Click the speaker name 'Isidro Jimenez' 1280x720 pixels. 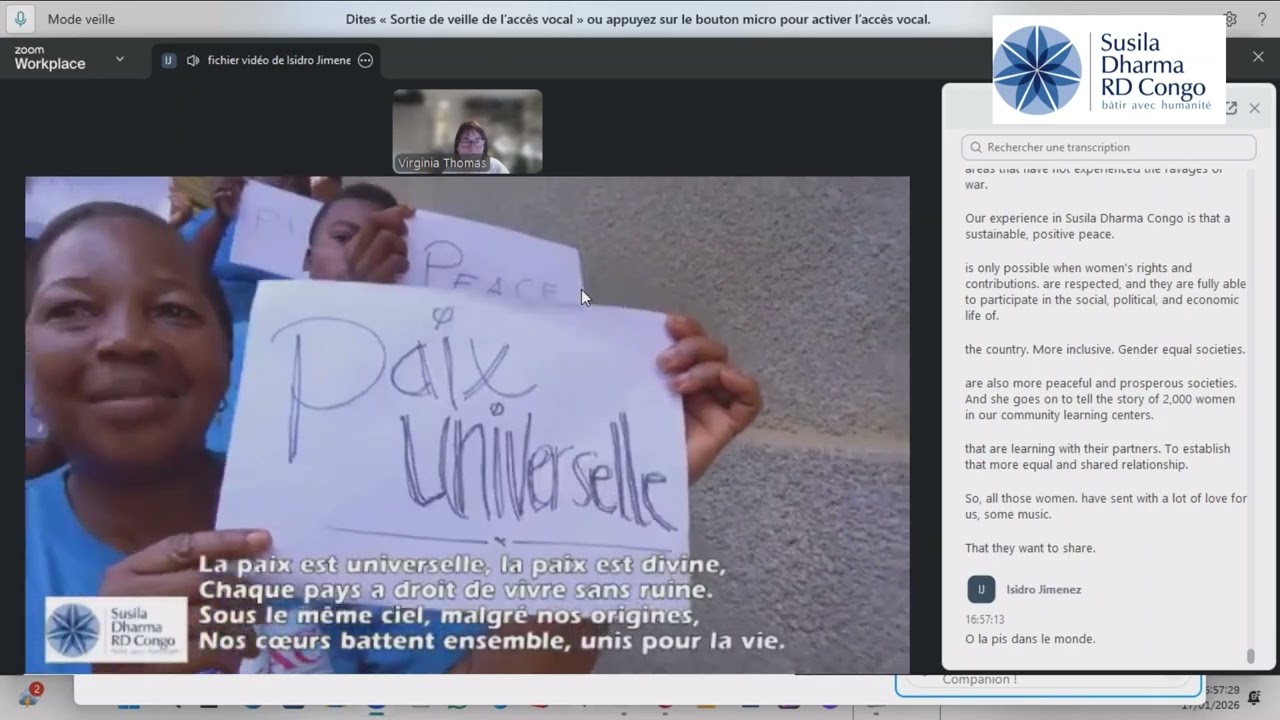click(x=1043, y=590)
